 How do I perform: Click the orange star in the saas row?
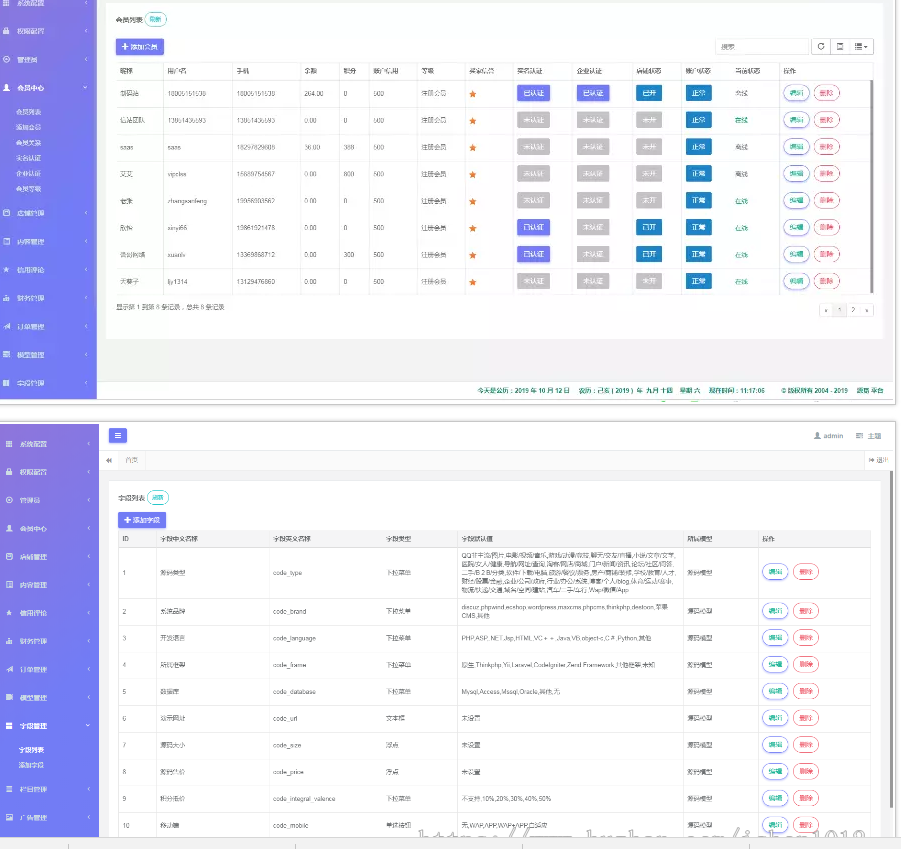(x=472, y=147)
